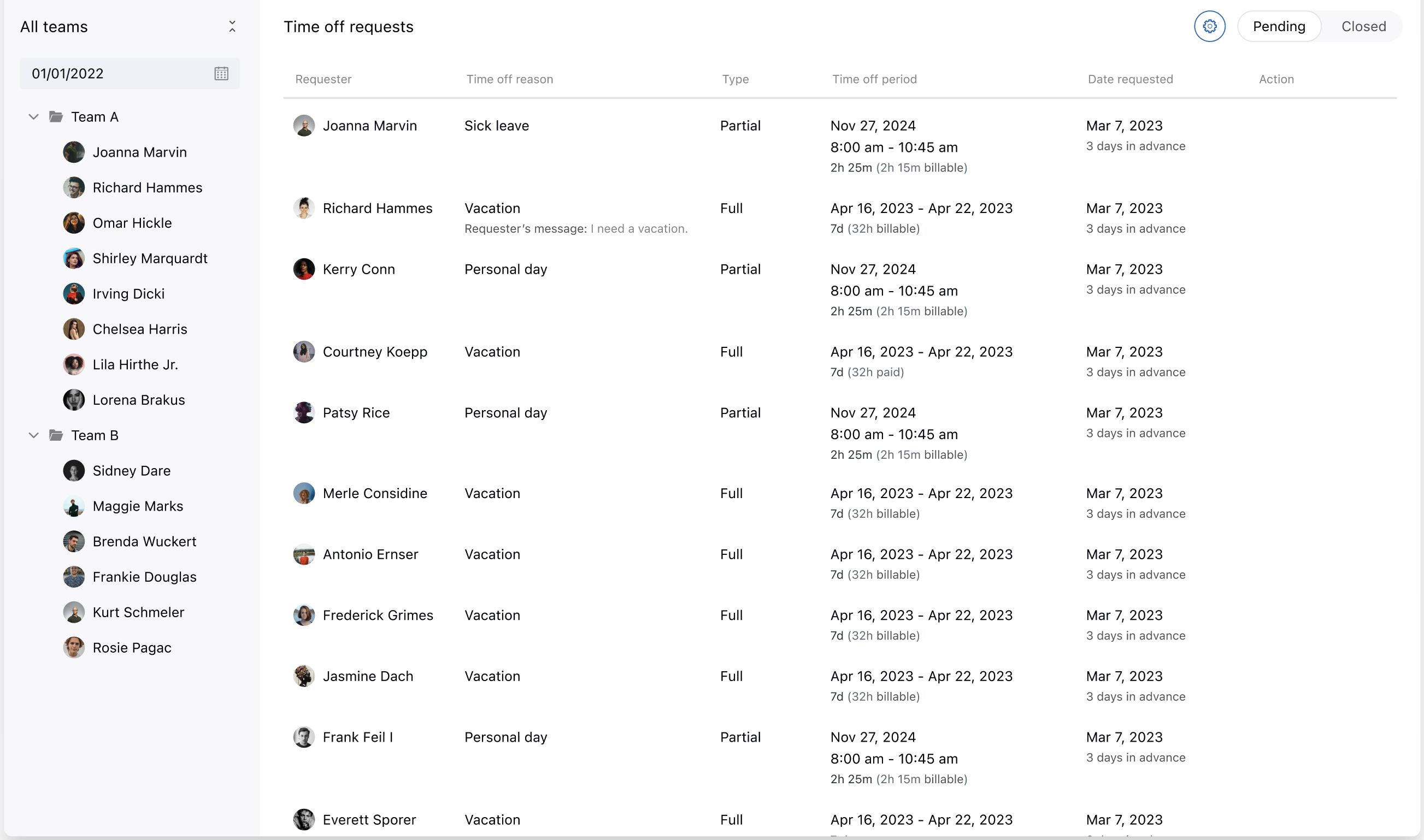Click the Team A folder icon
The height and width of the screenshot is (840, 1424).
point(56,116)
